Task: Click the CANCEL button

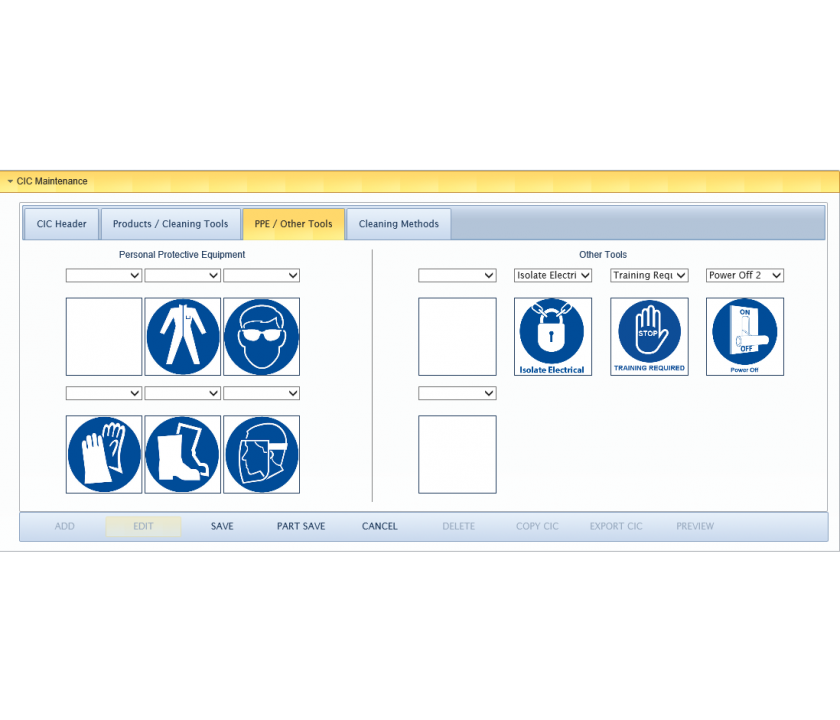Action: [380, 526]
